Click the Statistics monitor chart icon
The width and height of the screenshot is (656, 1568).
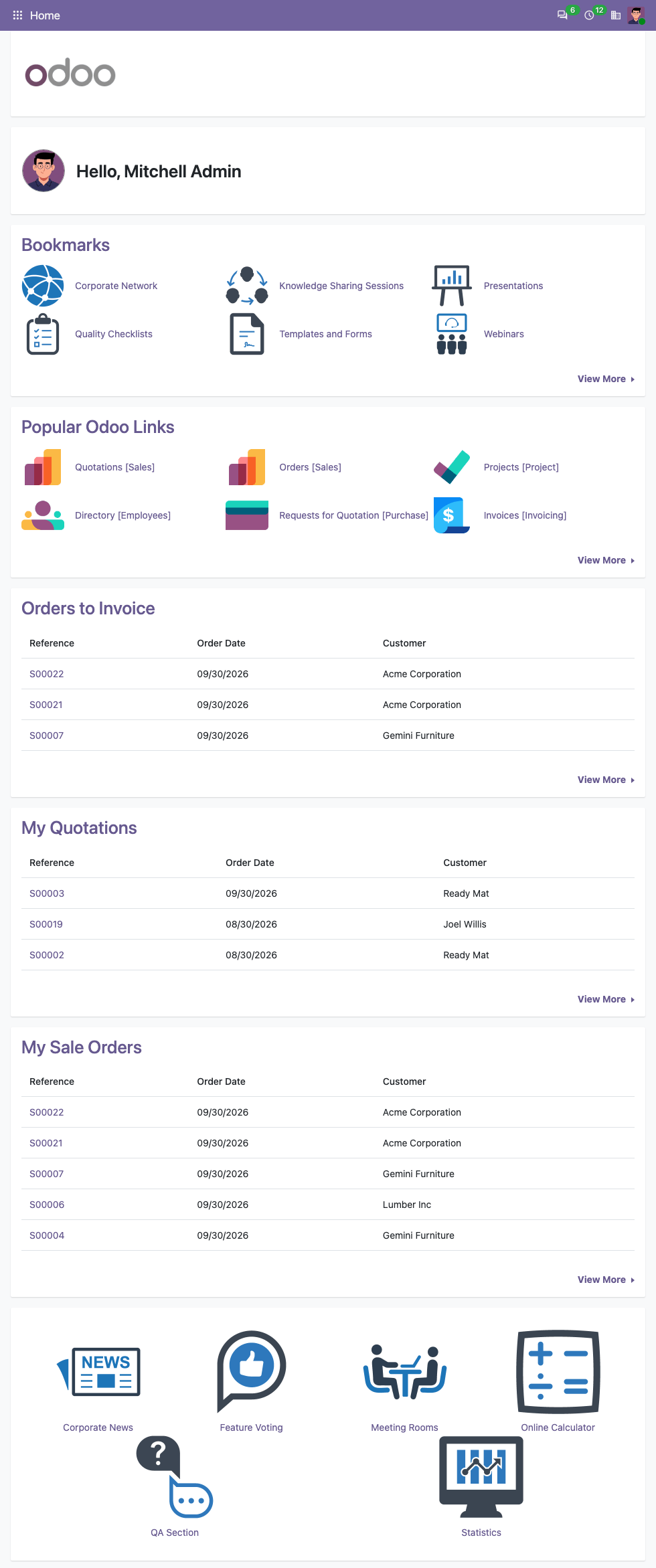[481, 1477]
